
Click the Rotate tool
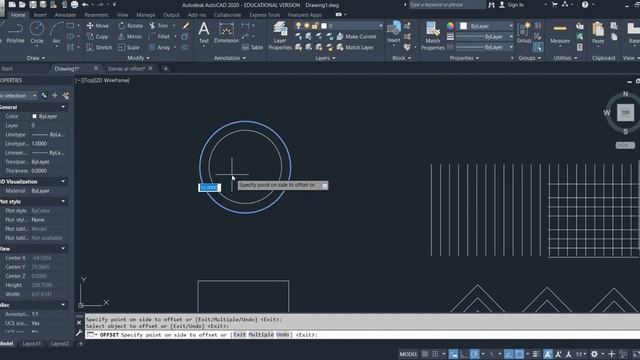pos(131,26)
